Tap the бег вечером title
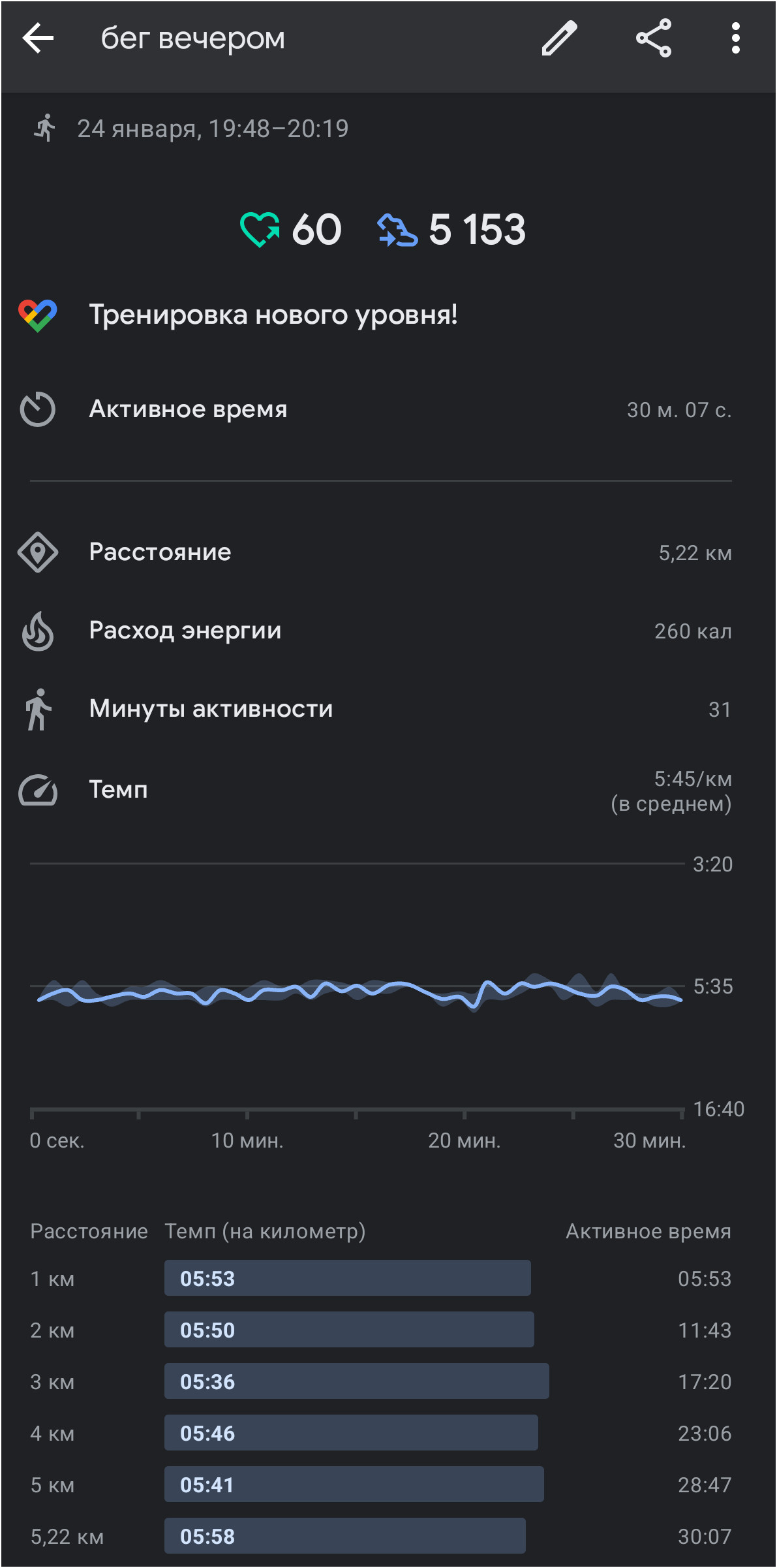 pyautogui.click(x=193, y=38)
